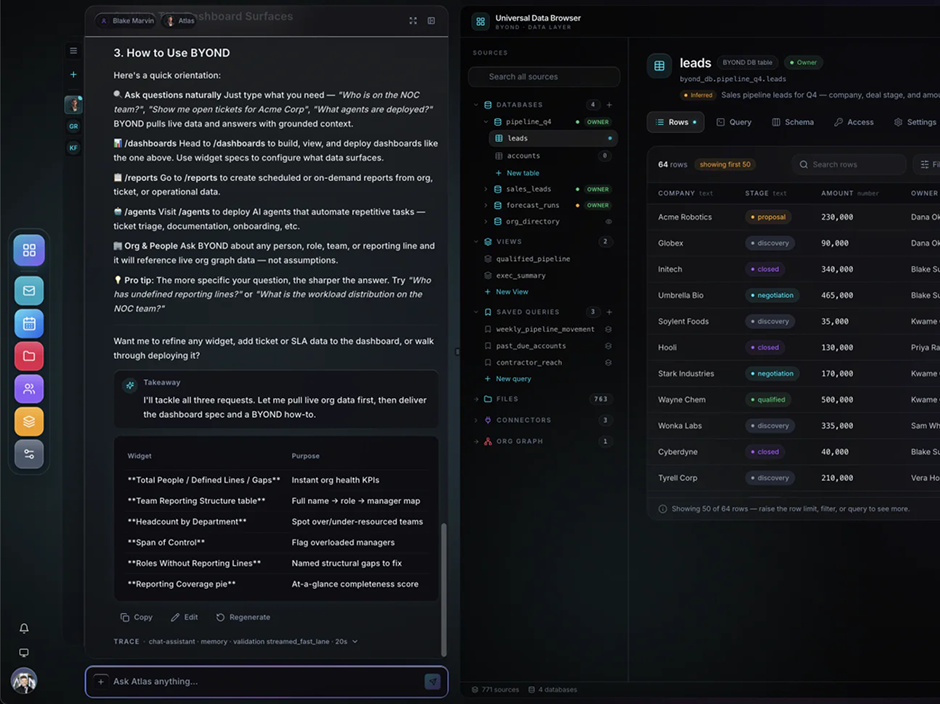Switch to the Settings tab
This screenshot has width=940, height=704.
click(915, 122)
